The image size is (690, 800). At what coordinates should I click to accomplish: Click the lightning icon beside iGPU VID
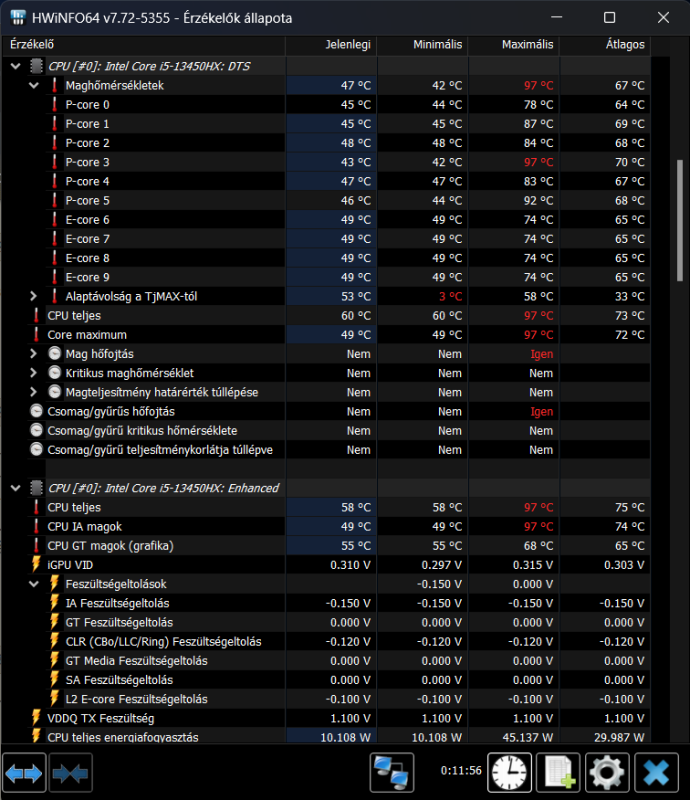tap(36, 564)
